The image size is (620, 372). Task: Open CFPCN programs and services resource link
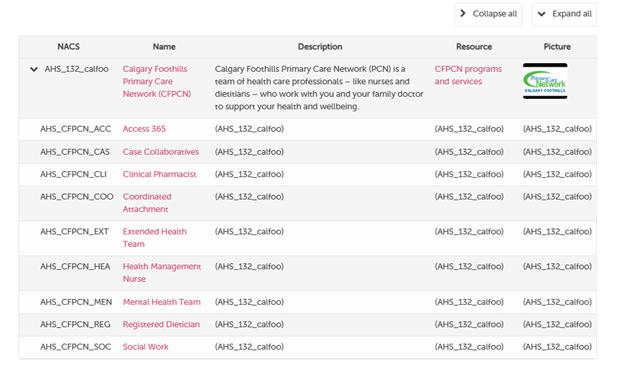[468, 75]
